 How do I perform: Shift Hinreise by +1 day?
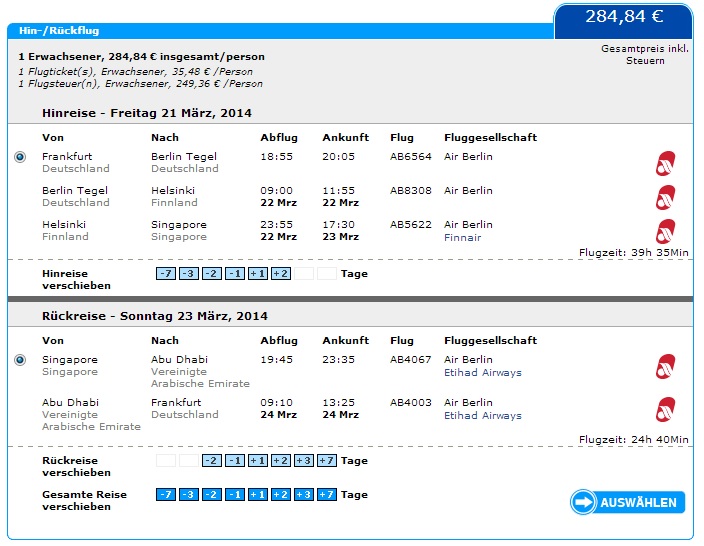tap(258, 273)
